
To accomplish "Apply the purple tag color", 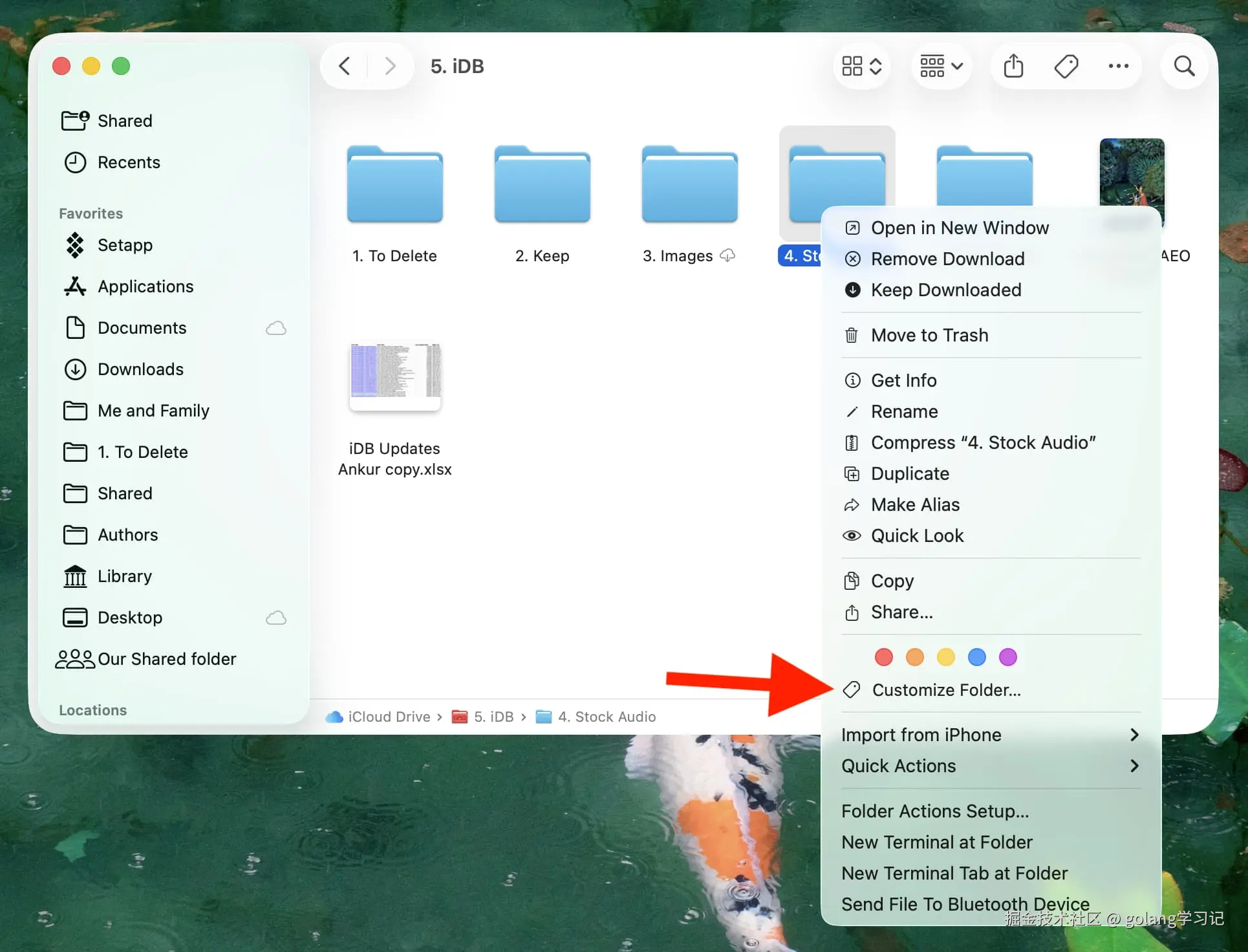I will pos(1007,657).
